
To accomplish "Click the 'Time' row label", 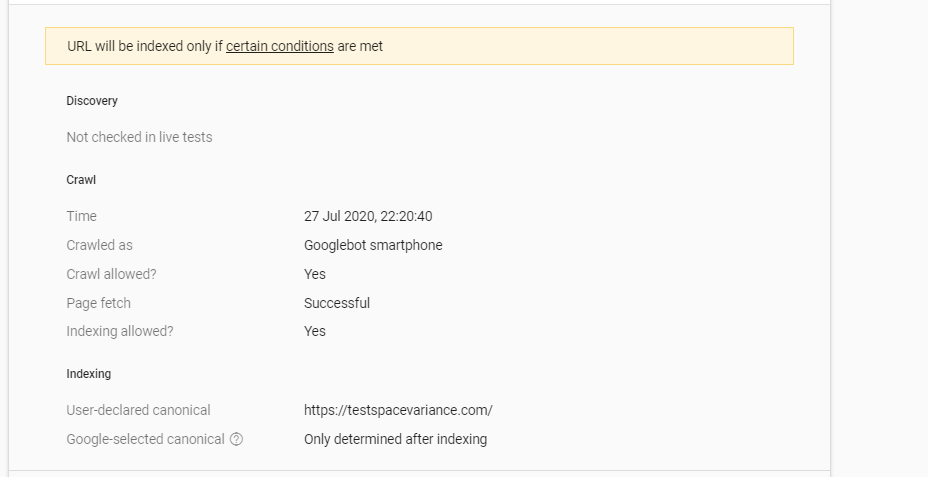I will pos(82,216).
